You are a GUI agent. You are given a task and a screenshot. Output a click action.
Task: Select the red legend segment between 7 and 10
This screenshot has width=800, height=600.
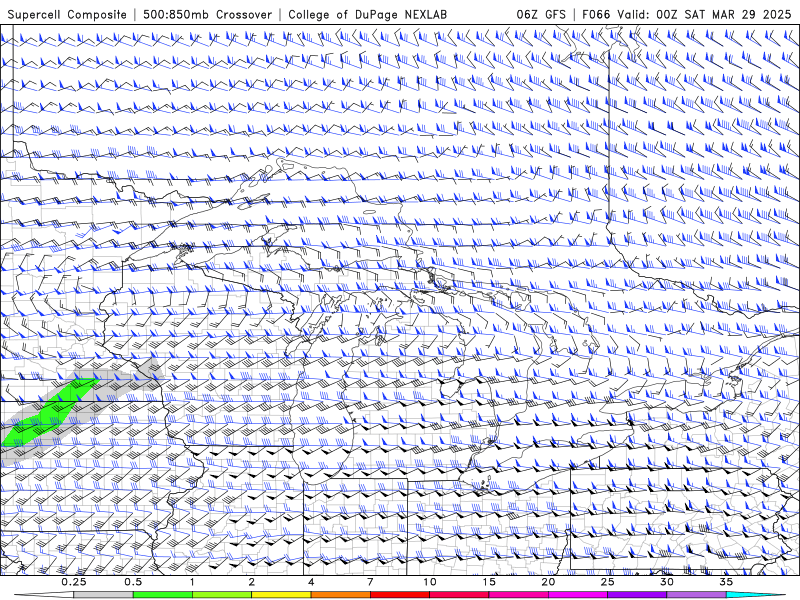click(400, 595)
